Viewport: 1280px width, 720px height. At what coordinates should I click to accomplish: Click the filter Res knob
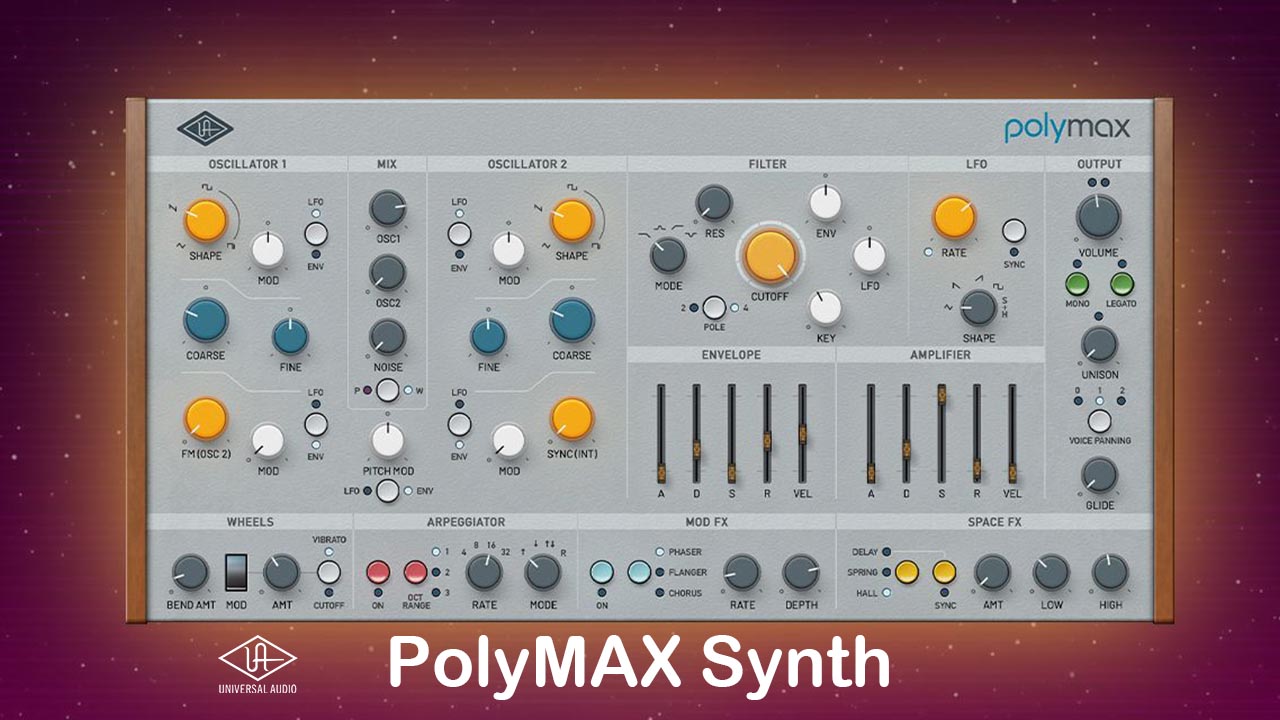coord(713,203)
